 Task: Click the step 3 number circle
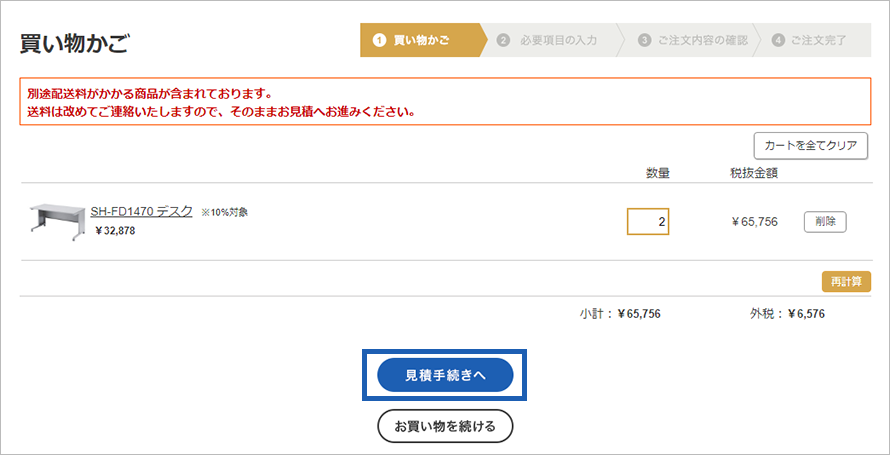click(x=644, y=40)
